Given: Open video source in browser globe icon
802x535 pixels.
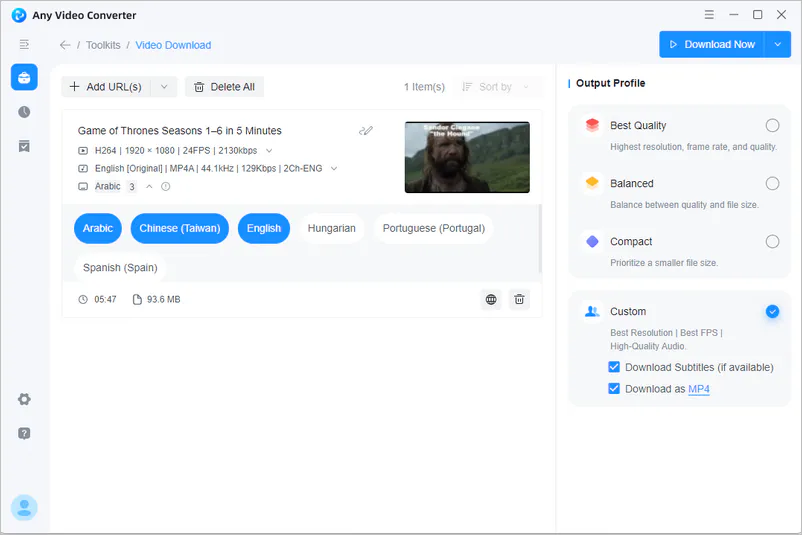Looking at the screenshot, I should (491, 299).
